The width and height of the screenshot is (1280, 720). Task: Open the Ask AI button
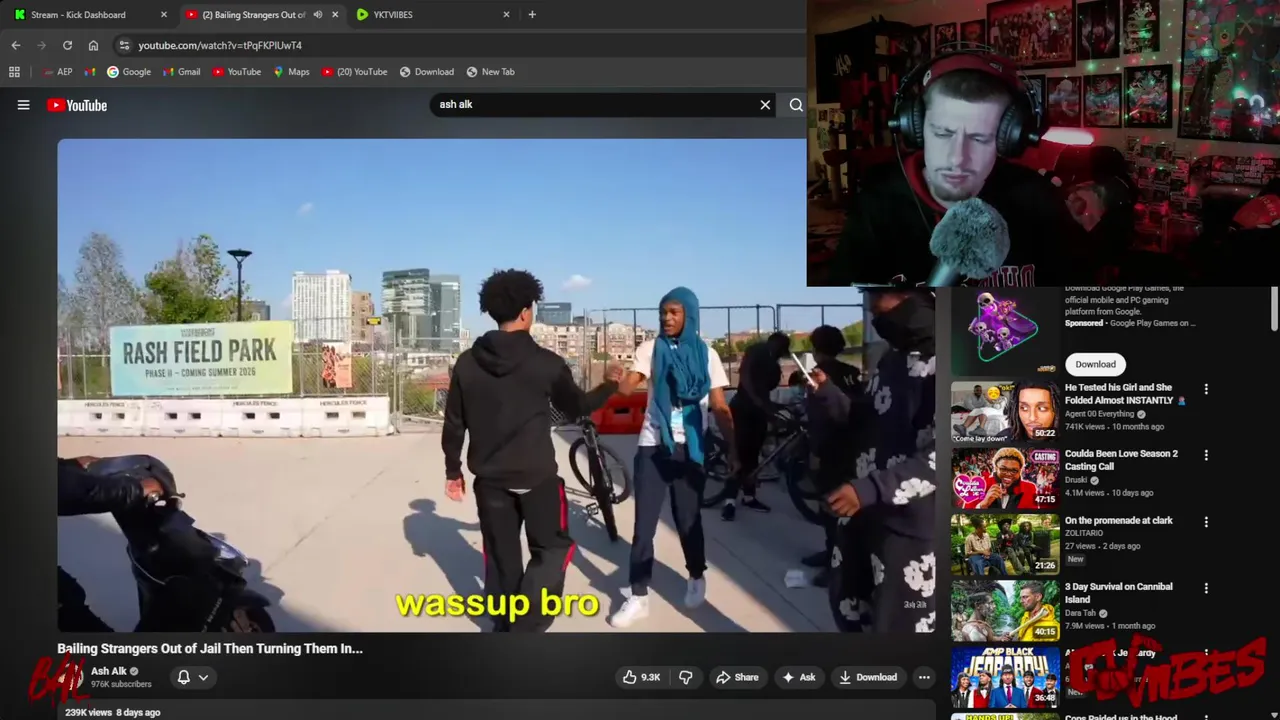798,677
